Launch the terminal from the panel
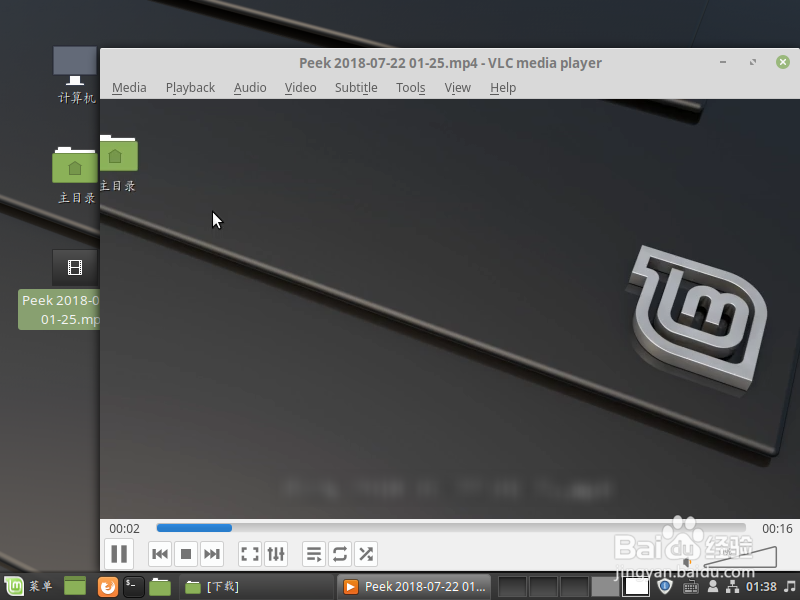Viewport: 800px width, 600px height. pos(133,587)
